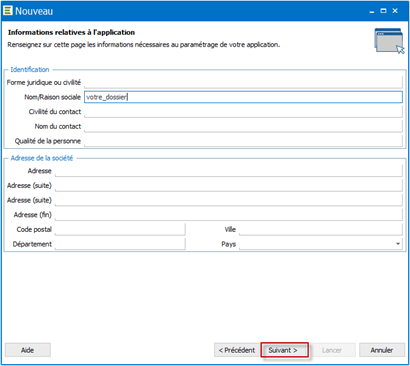Click the 'Adresse de la société' group label
The image size is (410, 366).
[x=42, y=158]
